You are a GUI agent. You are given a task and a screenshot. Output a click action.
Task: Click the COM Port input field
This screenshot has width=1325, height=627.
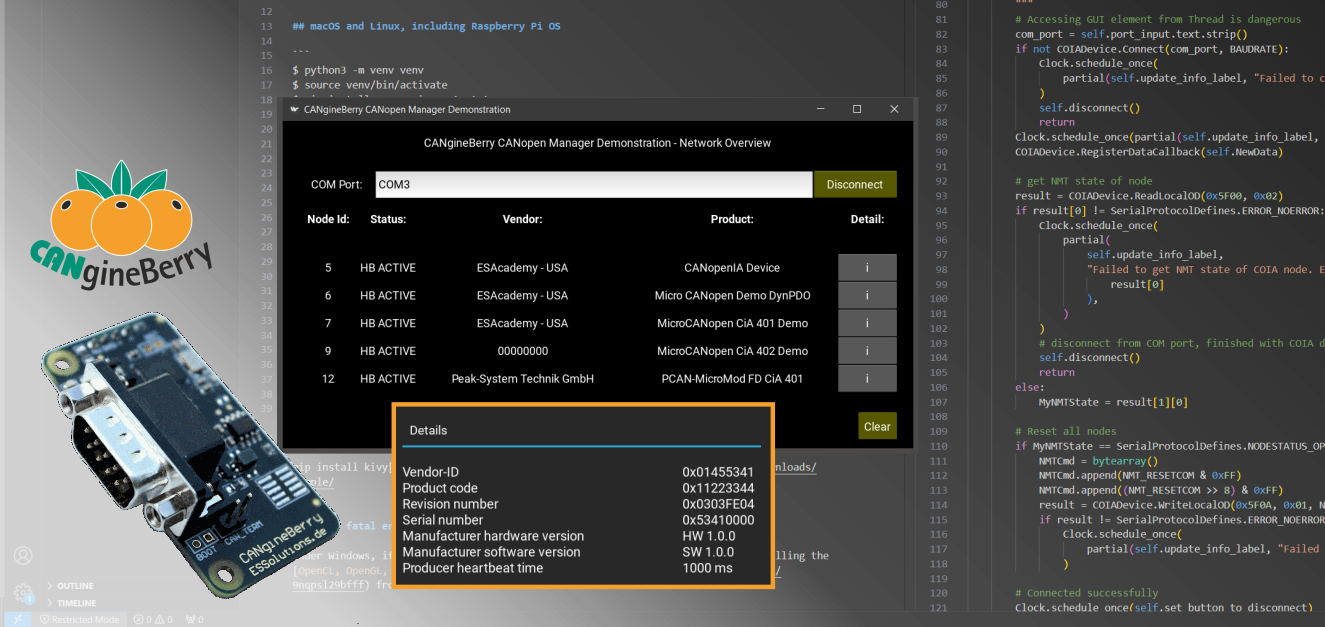point(593,185)
